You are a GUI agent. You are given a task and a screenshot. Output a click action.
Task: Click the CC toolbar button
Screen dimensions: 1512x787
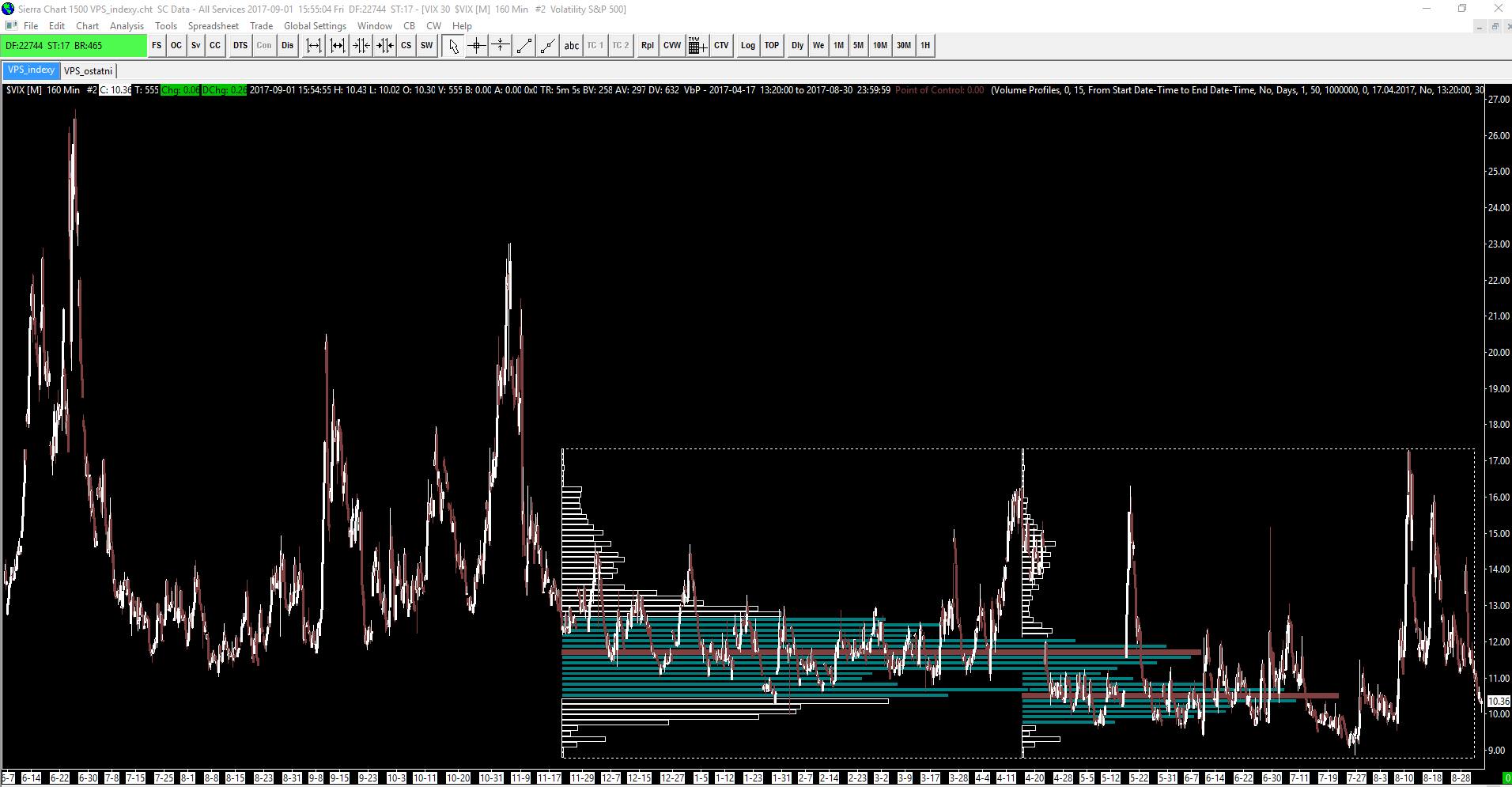point(215,46)
